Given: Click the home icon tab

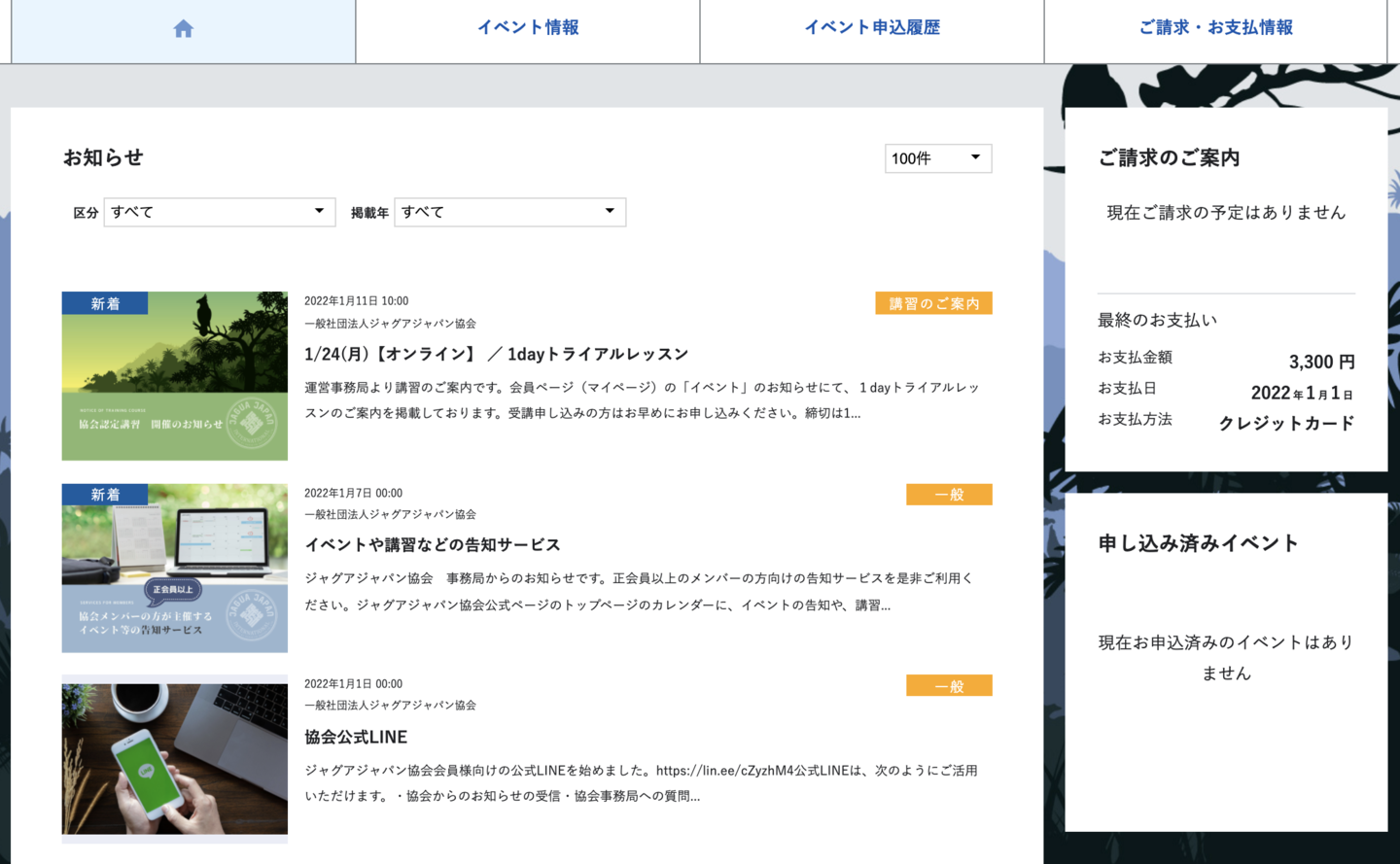Looking at the screenshot, I should click(183, 29).
